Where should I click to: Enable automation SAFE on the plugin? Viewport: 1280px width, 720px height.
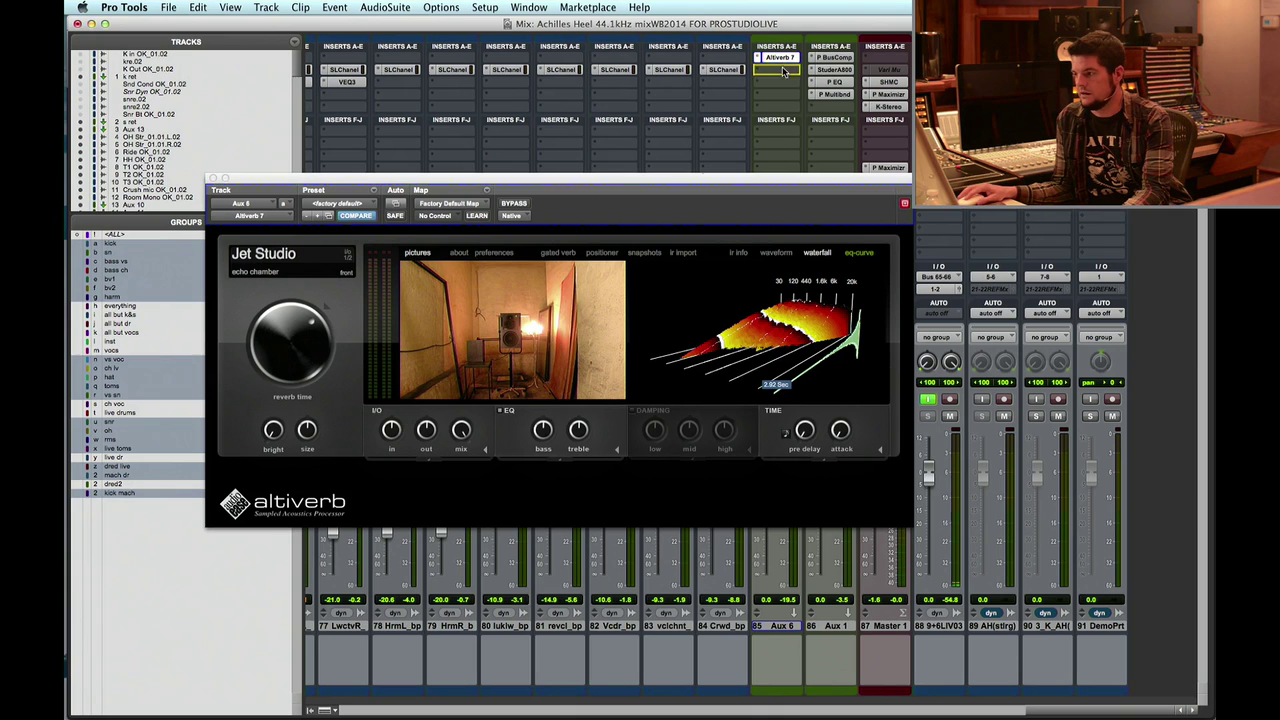click(x=395, y=216)
